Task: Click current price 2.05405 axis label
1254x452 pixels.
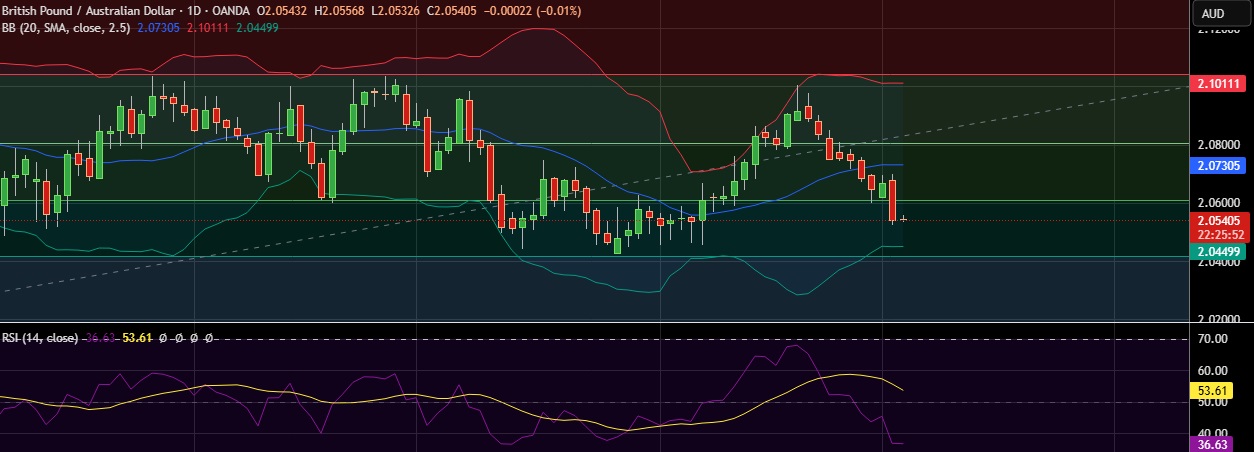Action: 1218,220
